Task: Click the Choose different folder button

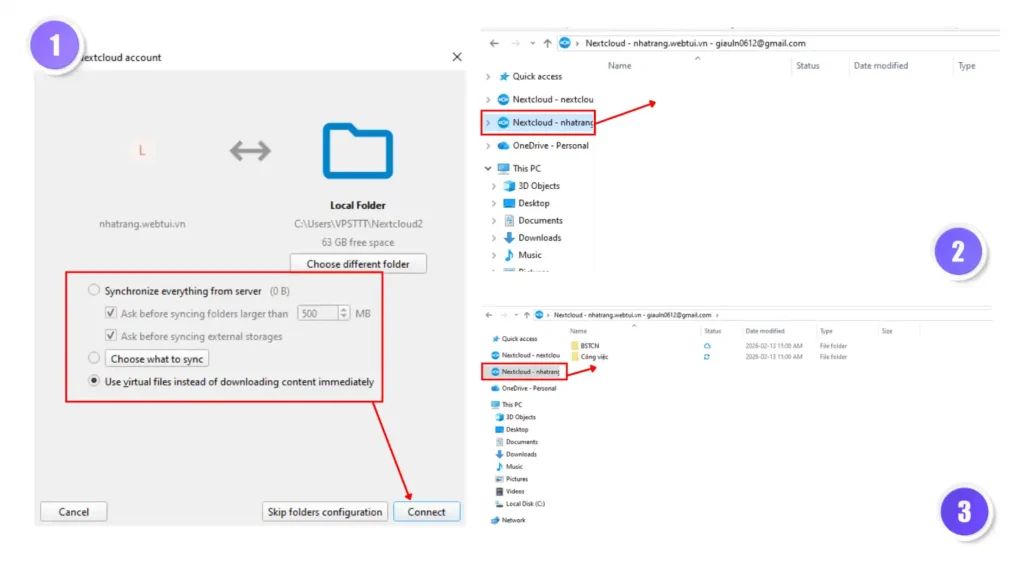Action: click(x=357, y=264)
